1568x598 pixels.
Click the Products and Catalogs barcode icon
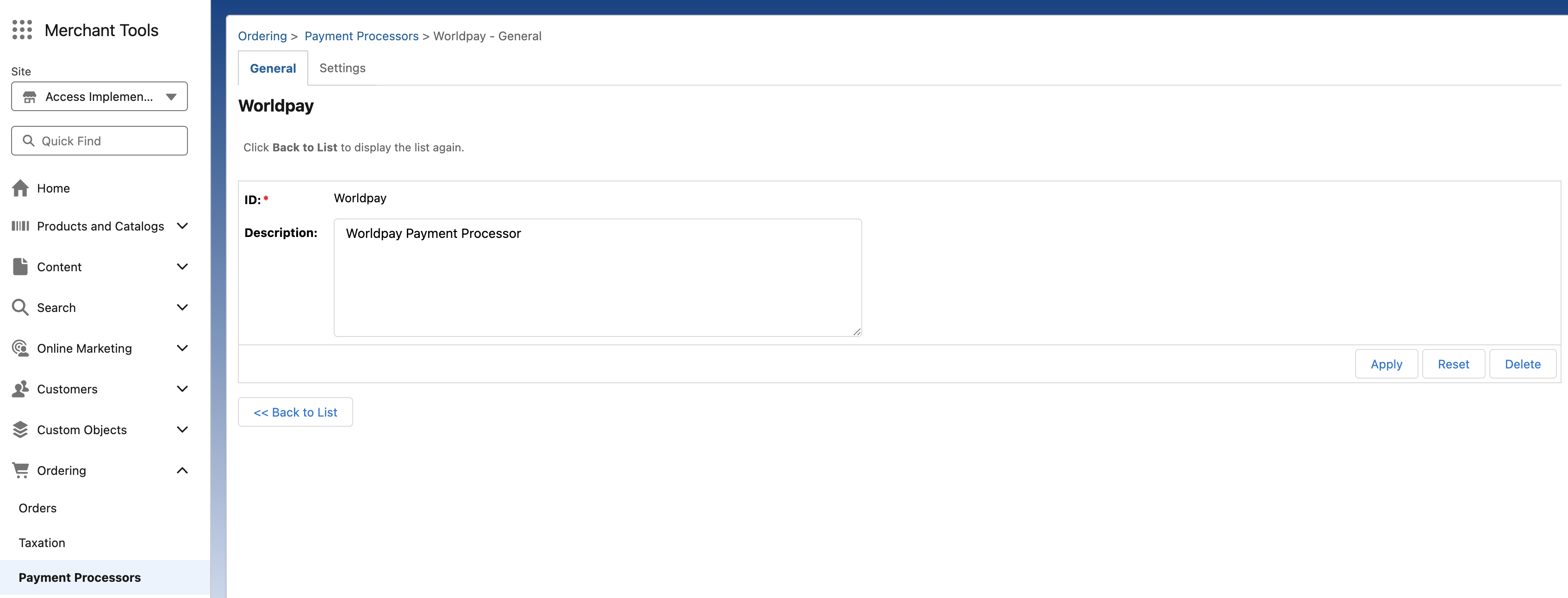coord(20,226)
